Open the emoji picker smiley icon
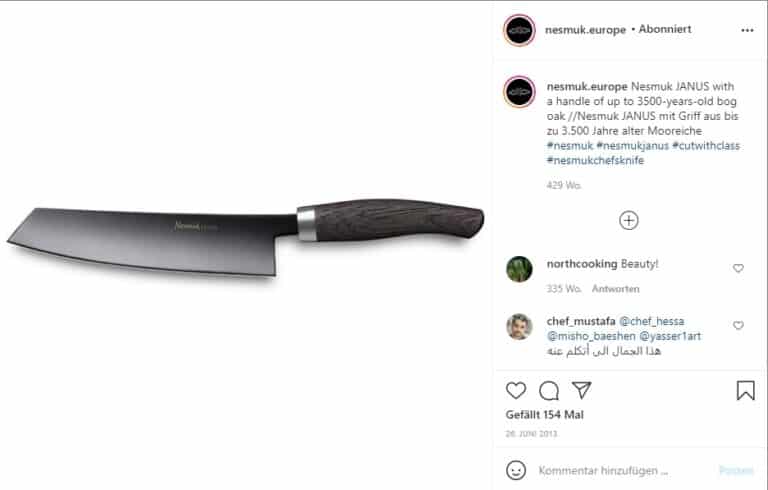The width and height of the screenshot is (768, 490). click(x=516, y=470)
